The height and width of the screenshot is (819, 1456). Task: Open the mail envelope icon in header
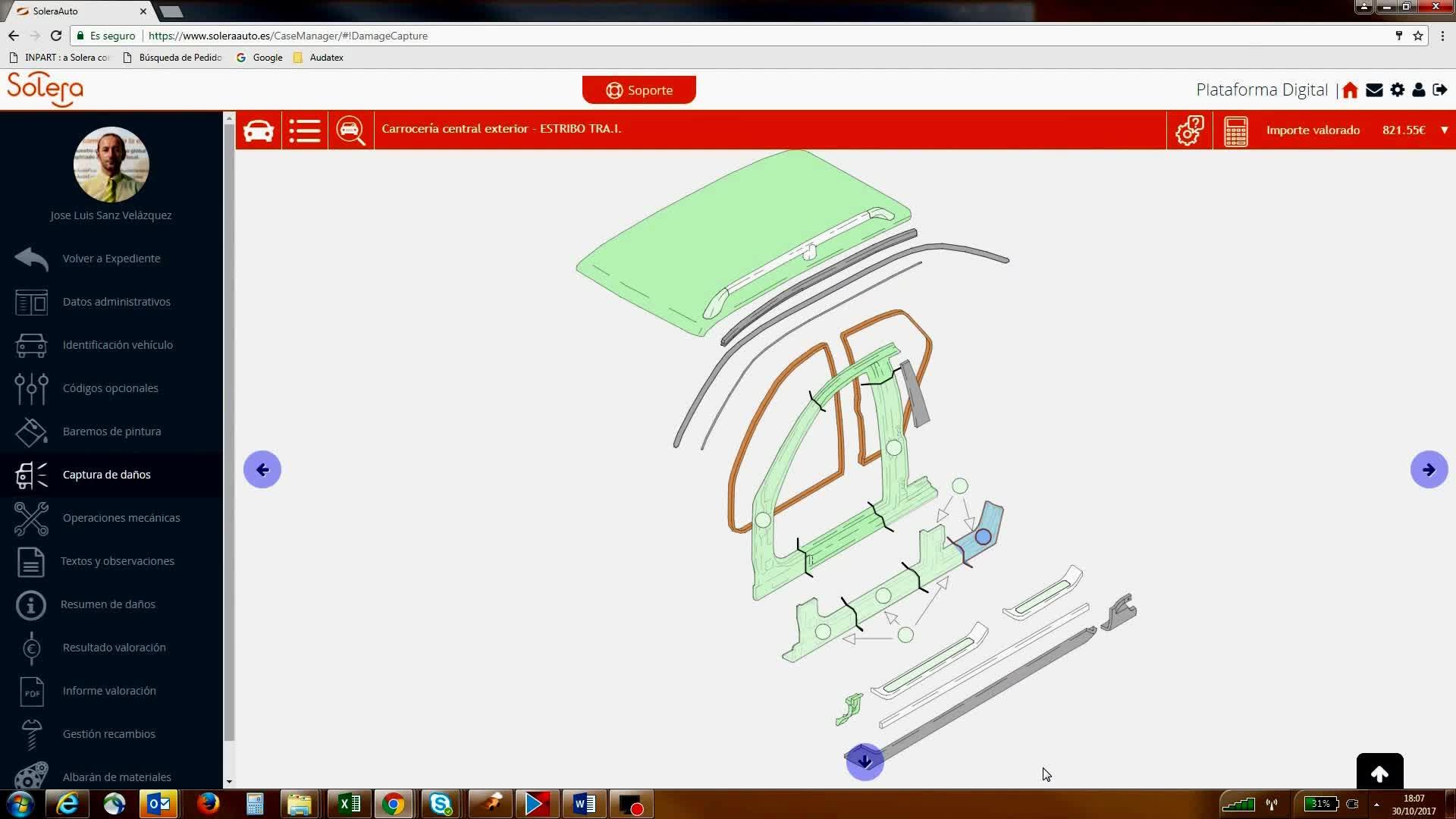(x=1374, y=90)
